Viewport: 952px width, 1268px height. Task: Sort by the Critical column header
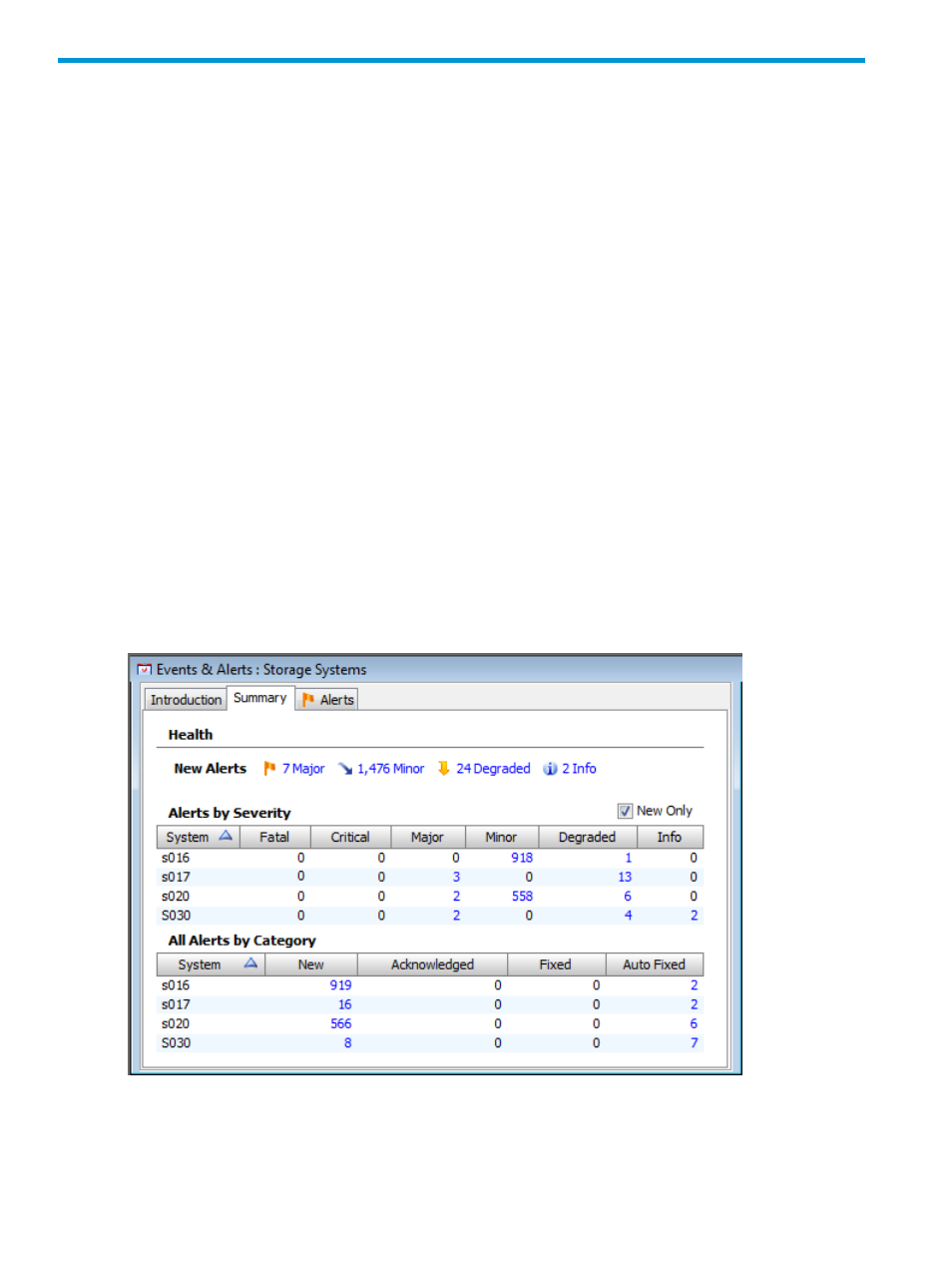point(350,838)
